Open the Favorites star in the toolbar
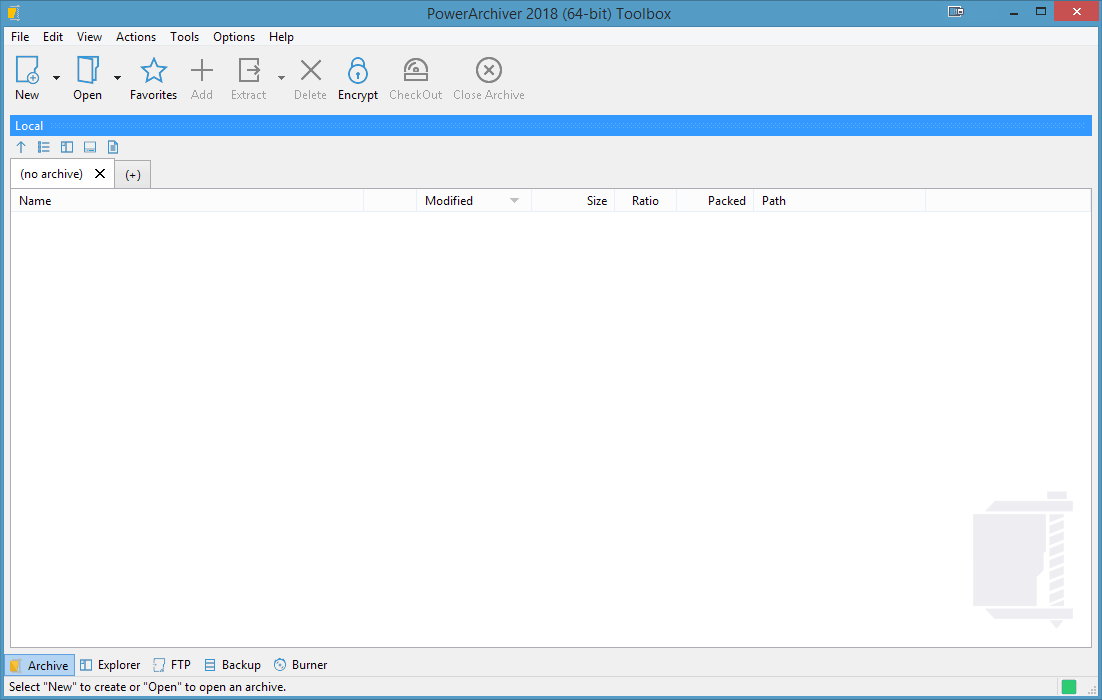1102x700 pixels. [153, 78]
